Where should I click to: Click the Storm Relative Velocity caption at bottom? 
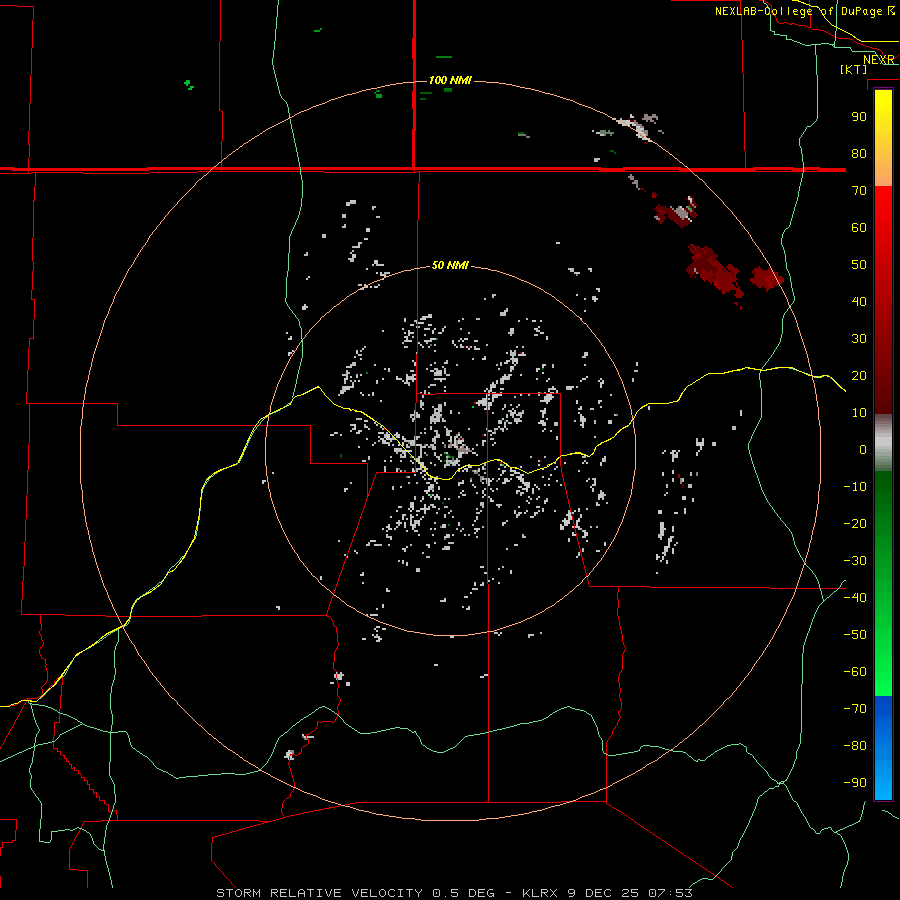point(454,893)
